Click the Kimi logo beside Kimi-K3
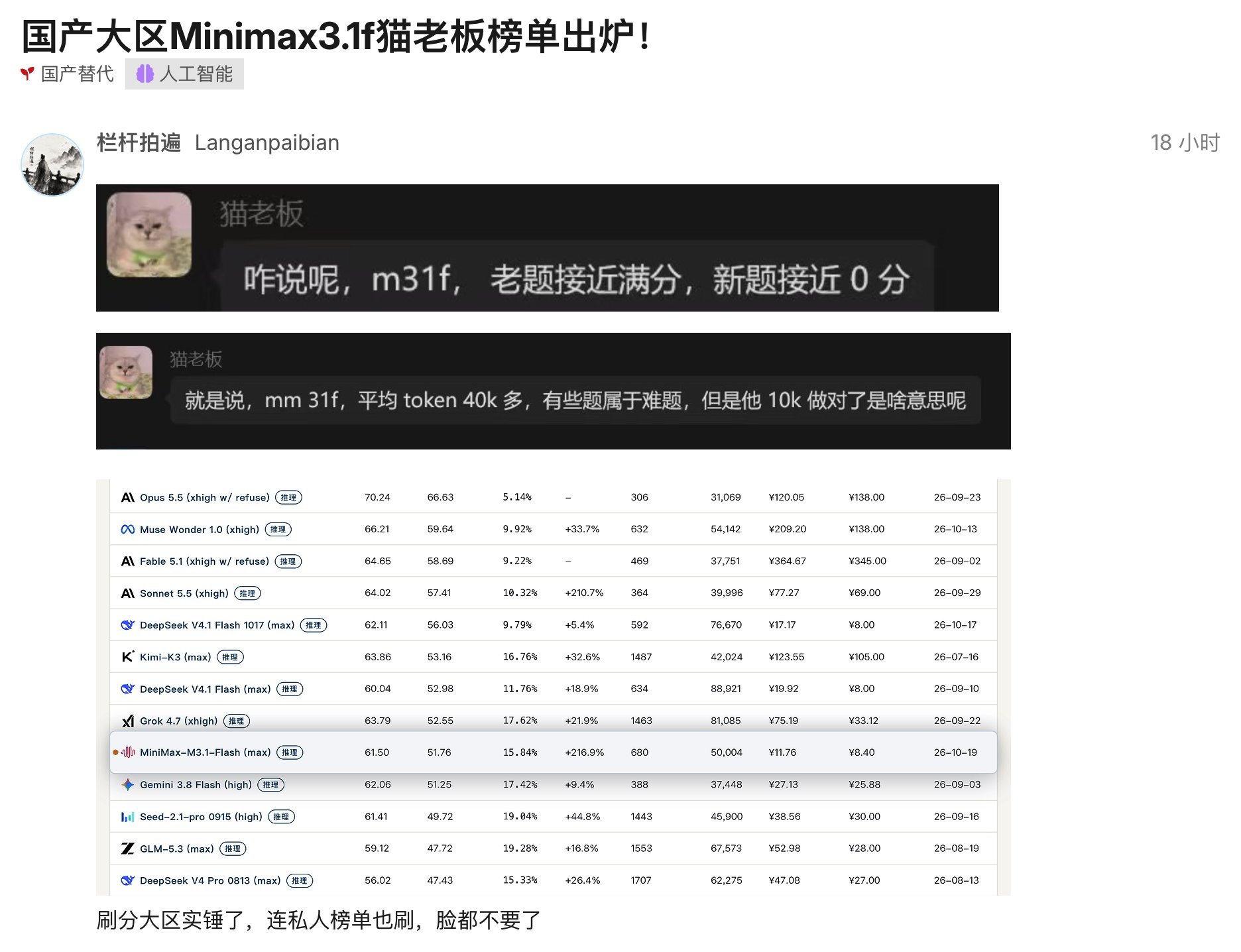The height and width of the screenshot is (952, 1241). pos(128,657)
